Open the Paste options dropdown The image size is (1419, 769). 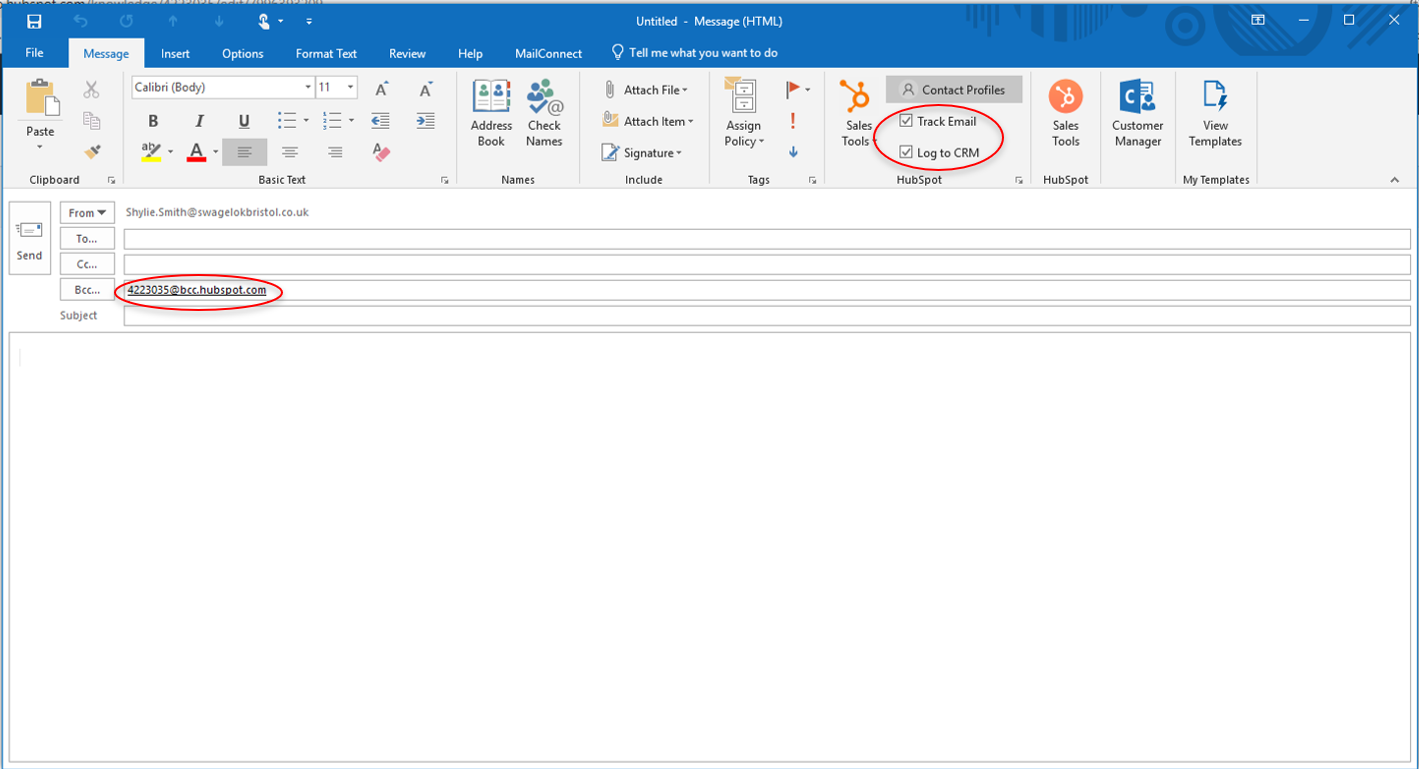point(40,147)
